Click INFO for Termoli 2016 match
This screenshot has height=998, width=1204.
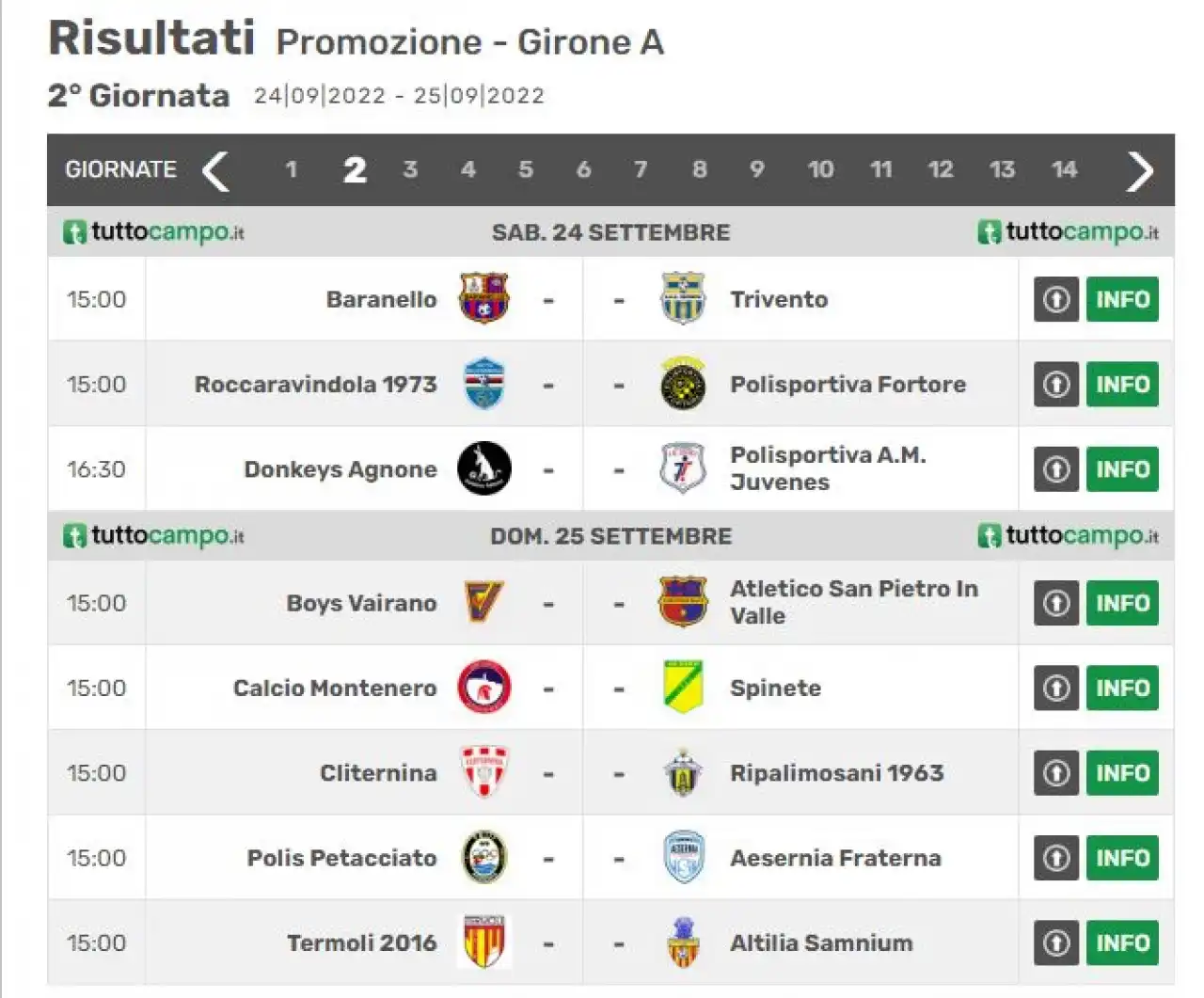click(1122, 942)
